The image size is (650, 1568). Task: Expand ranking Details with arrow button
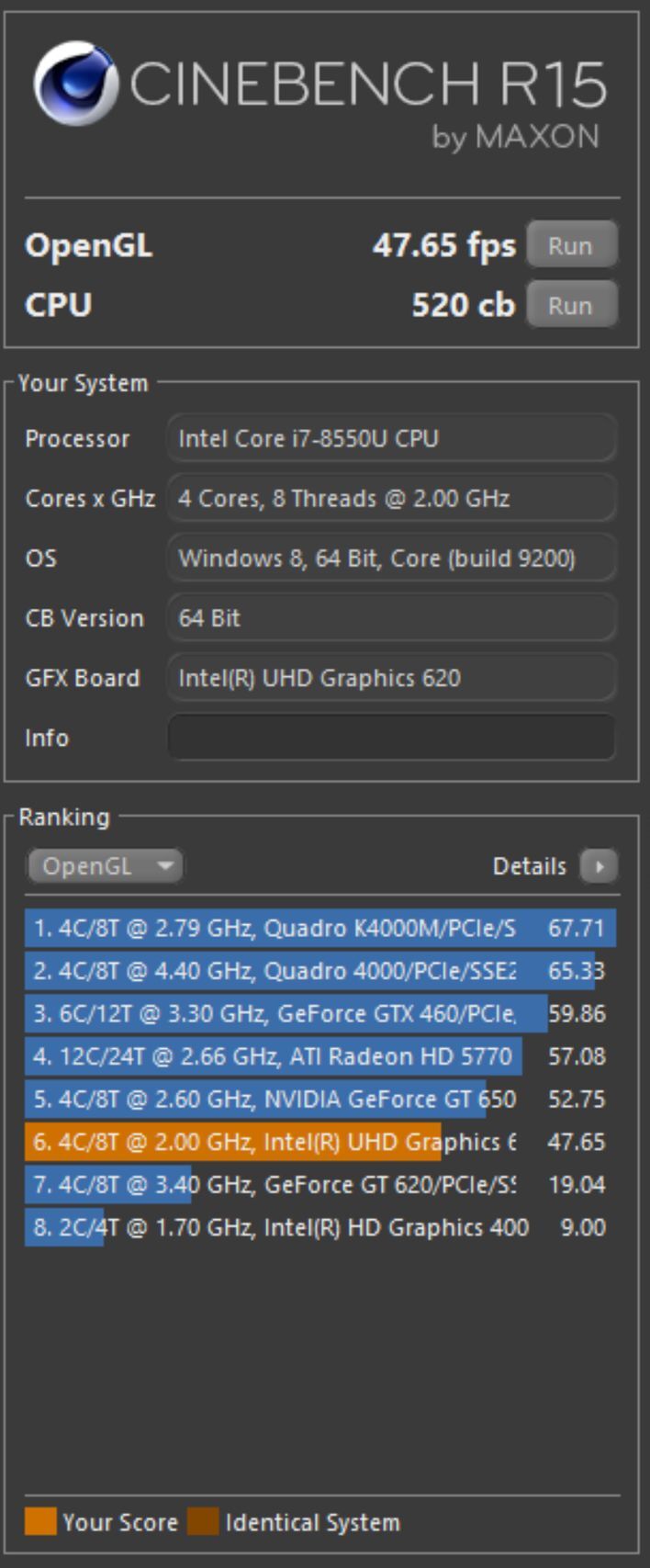599,865
